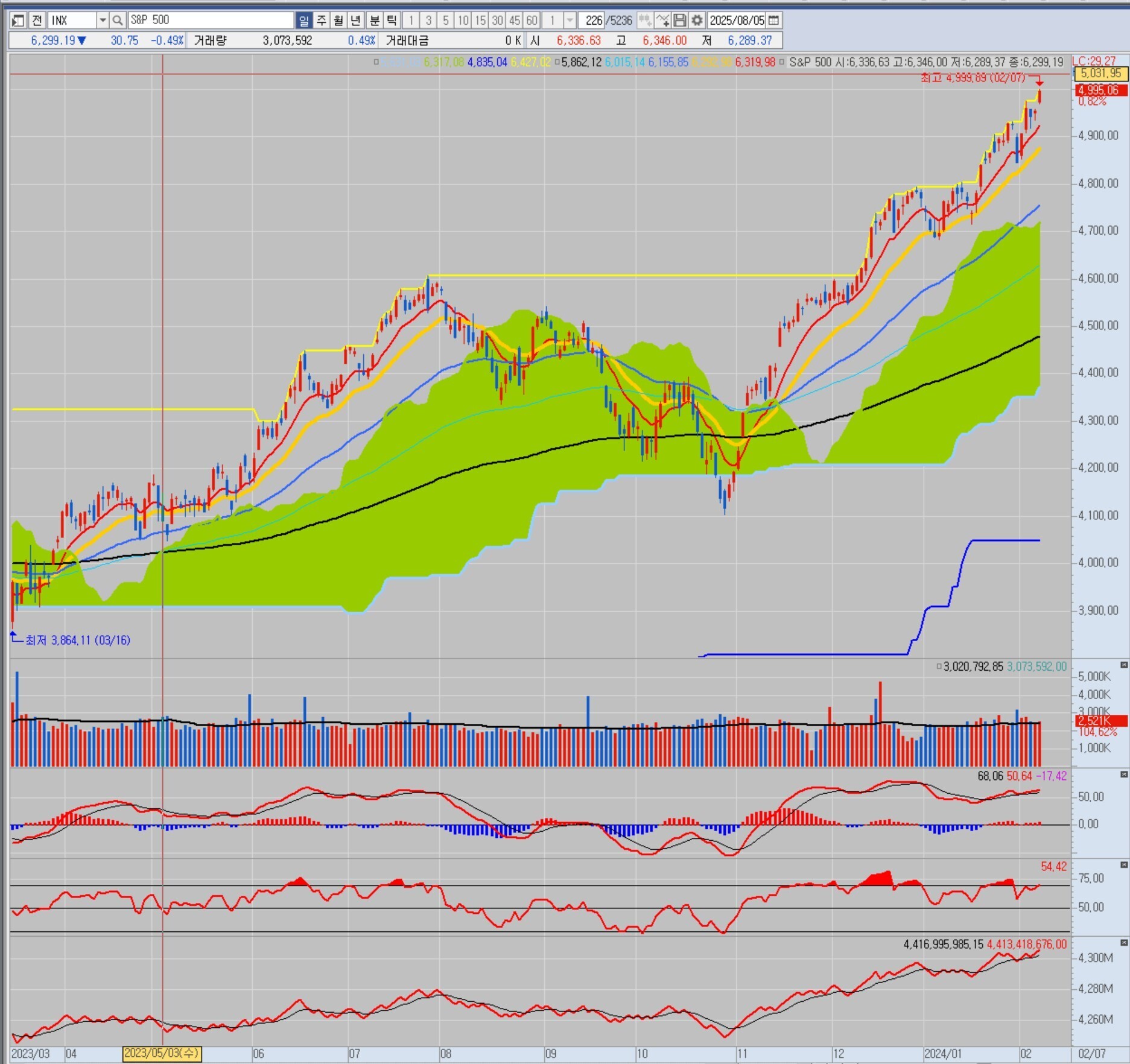Click the -0.49% change percentage
The image size is (1130, 1064).
(167, 40)
